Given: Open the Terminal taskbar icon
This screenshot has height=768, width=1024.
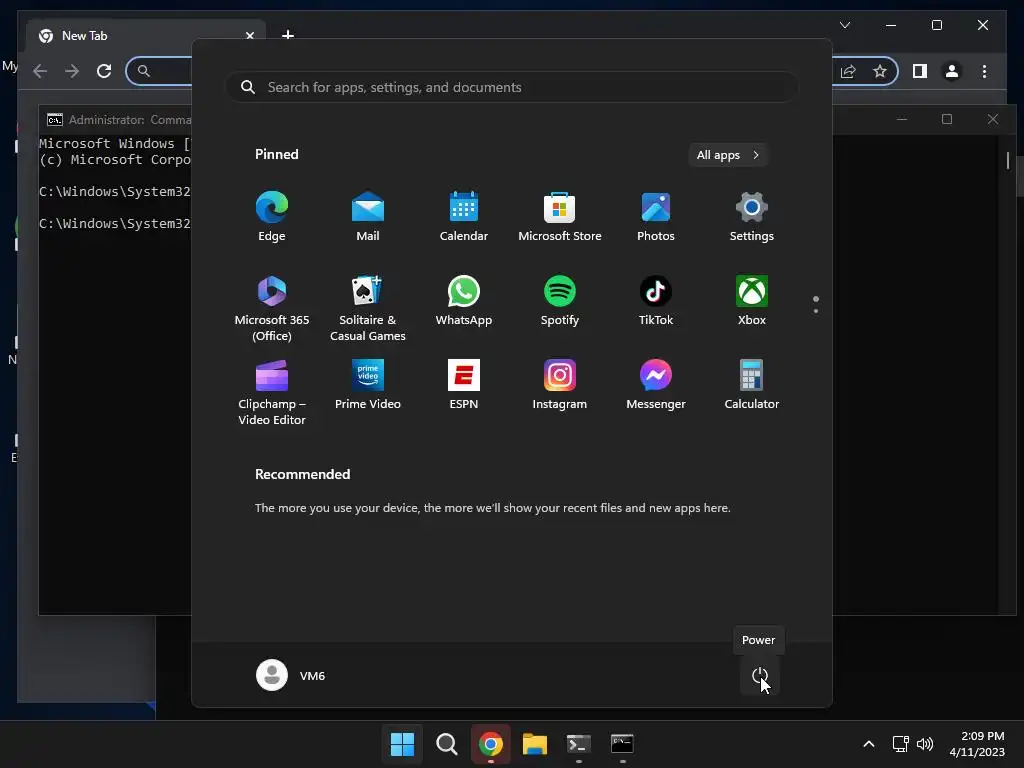Looking at the screenshot, I should tap(579, 744).
